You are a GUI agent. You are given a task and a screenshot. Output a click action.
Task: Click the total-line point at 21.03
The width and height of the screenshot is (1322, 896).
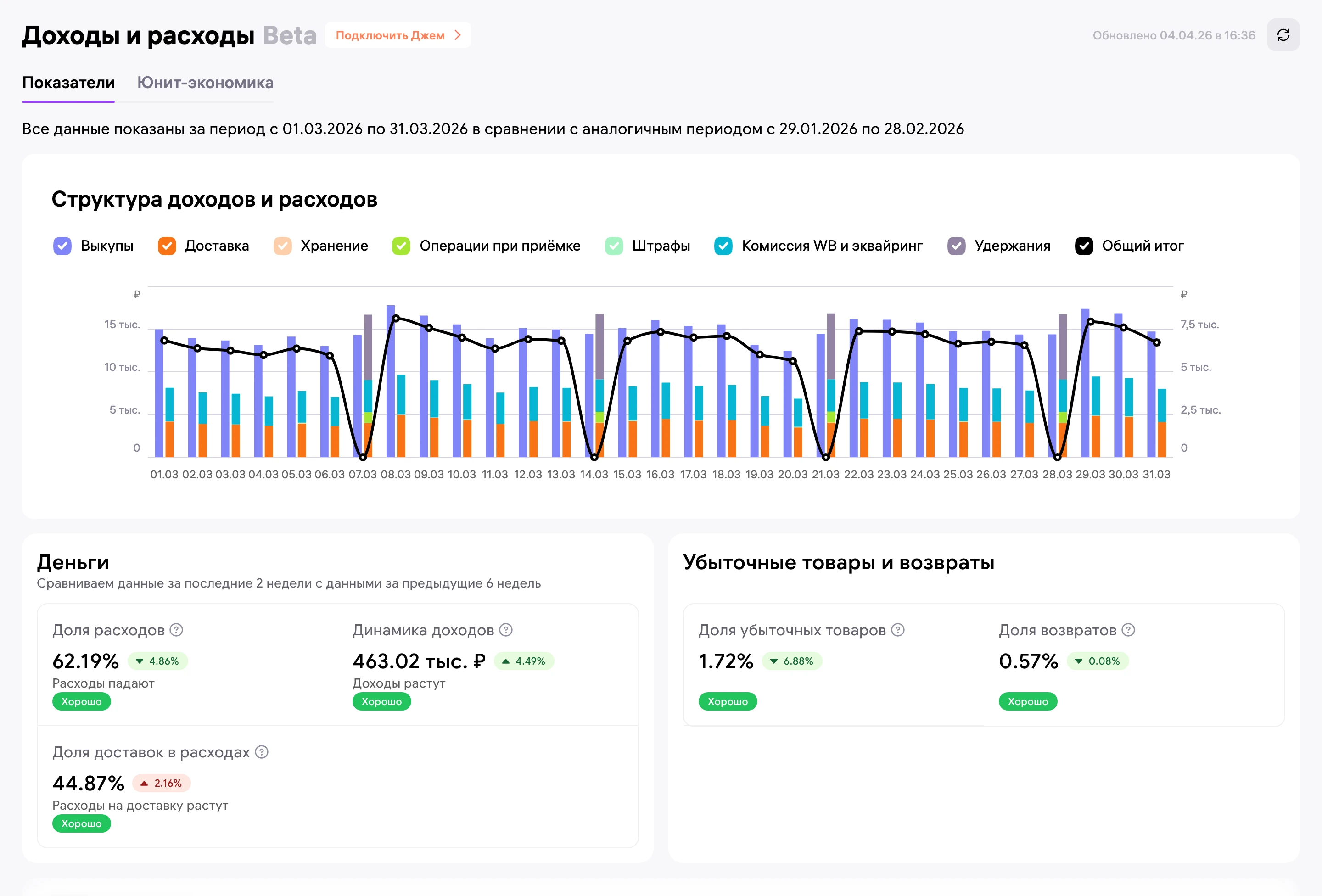(825, 457)
